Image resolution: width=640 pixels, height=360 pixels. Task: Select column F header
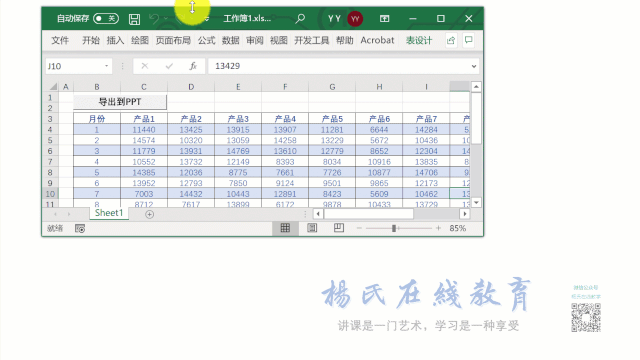[x=285, y=87]
